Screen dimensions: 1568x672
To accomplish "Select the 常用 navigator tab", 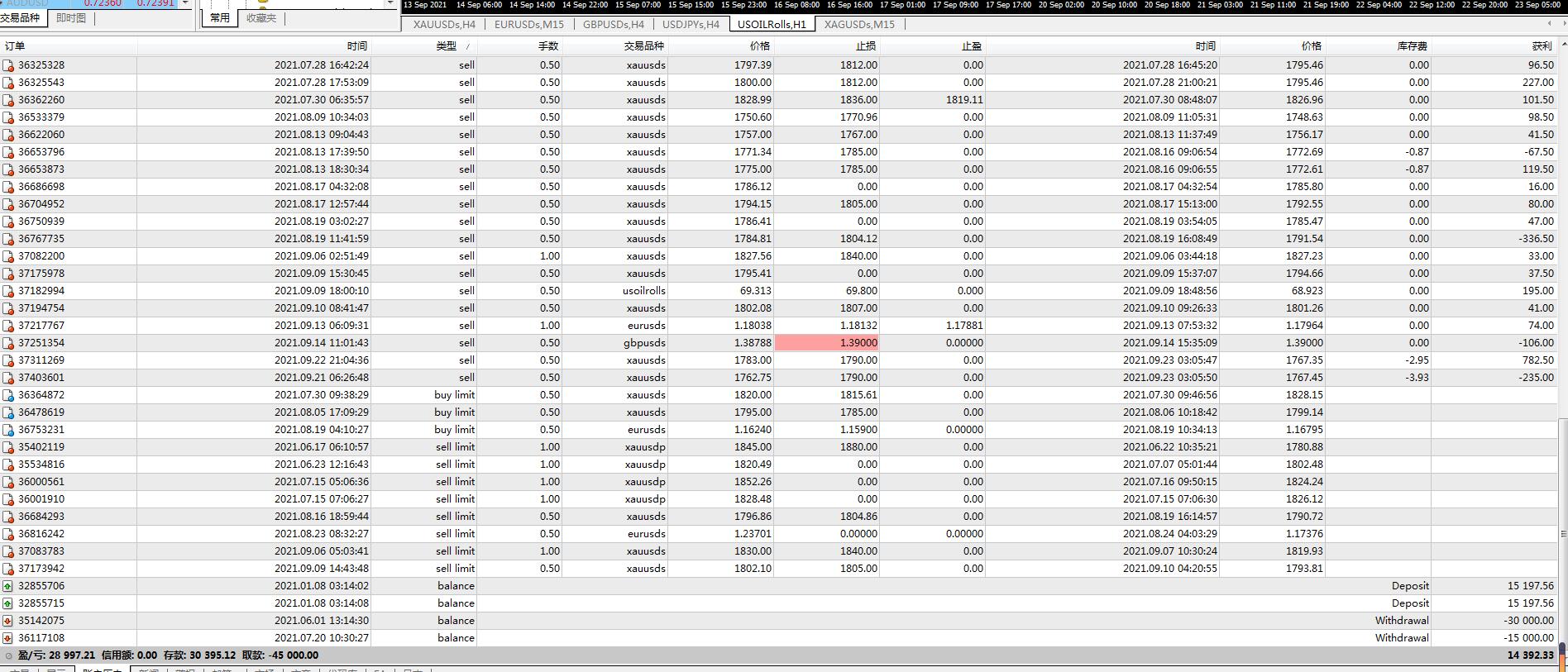I will [220, 17].
